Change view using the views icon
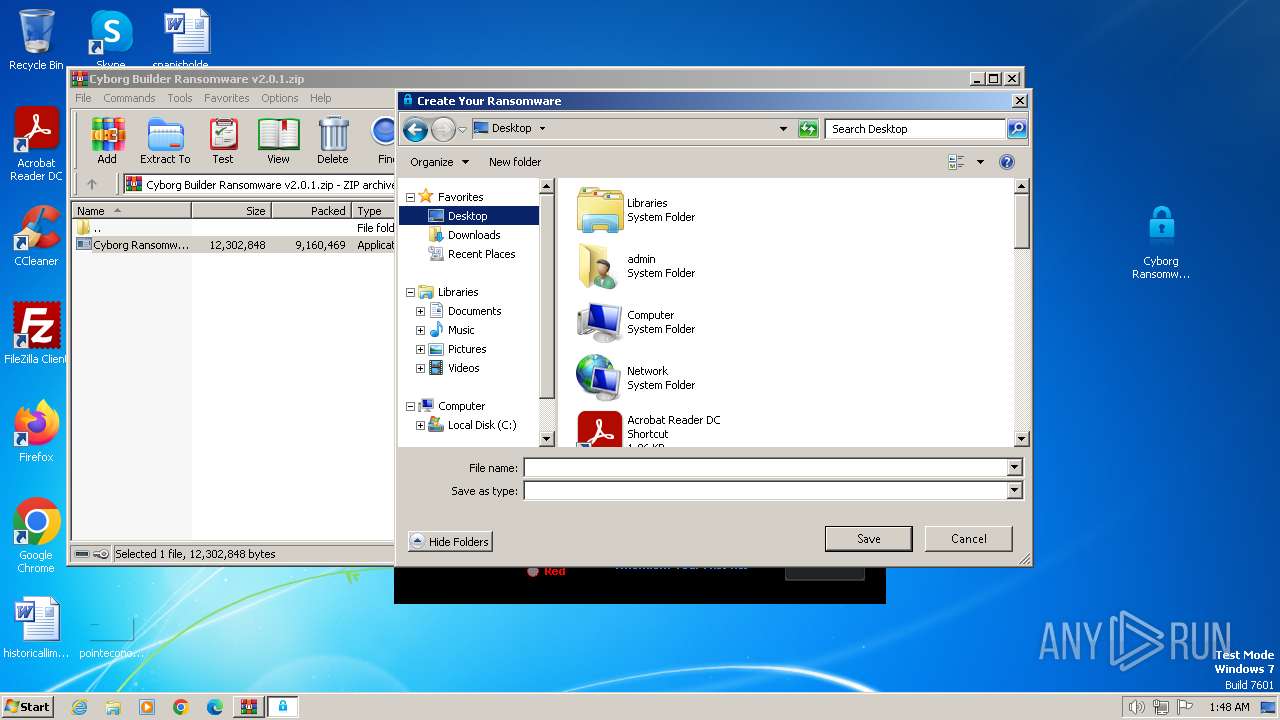The image size is (1280, 720). point(956,162)
